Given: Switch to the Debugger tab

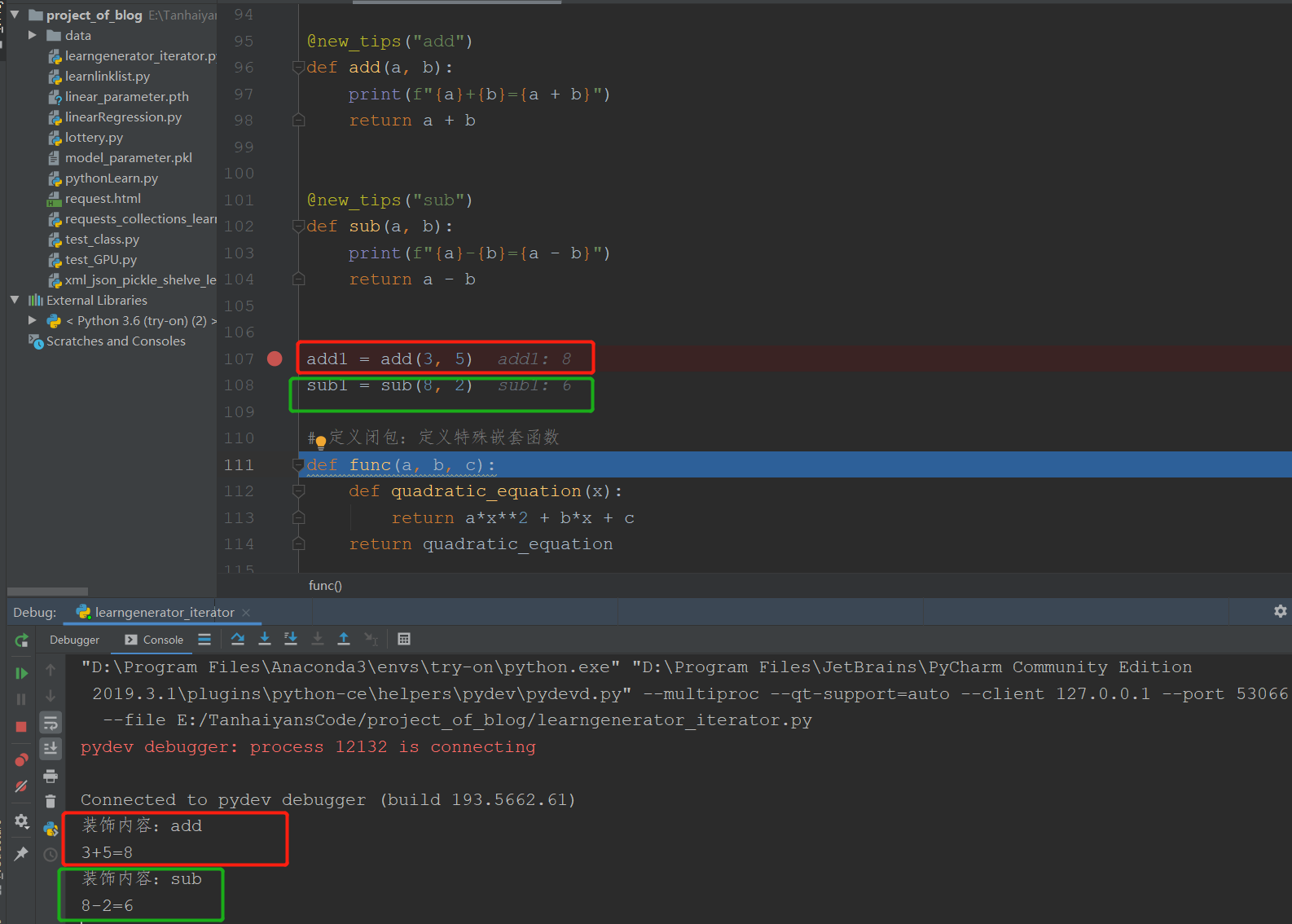Looking at the screenshot, I should pyautogui.click(x=74, y=640).
